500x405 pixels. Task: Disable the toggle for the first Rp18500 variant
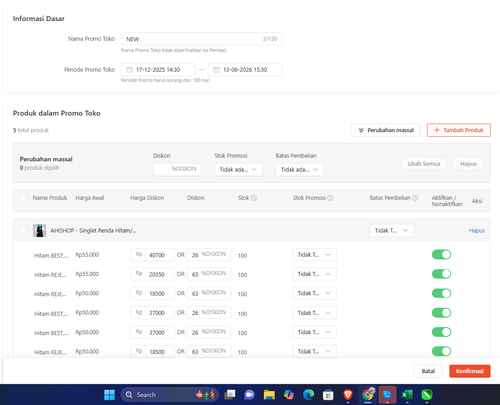441,293
